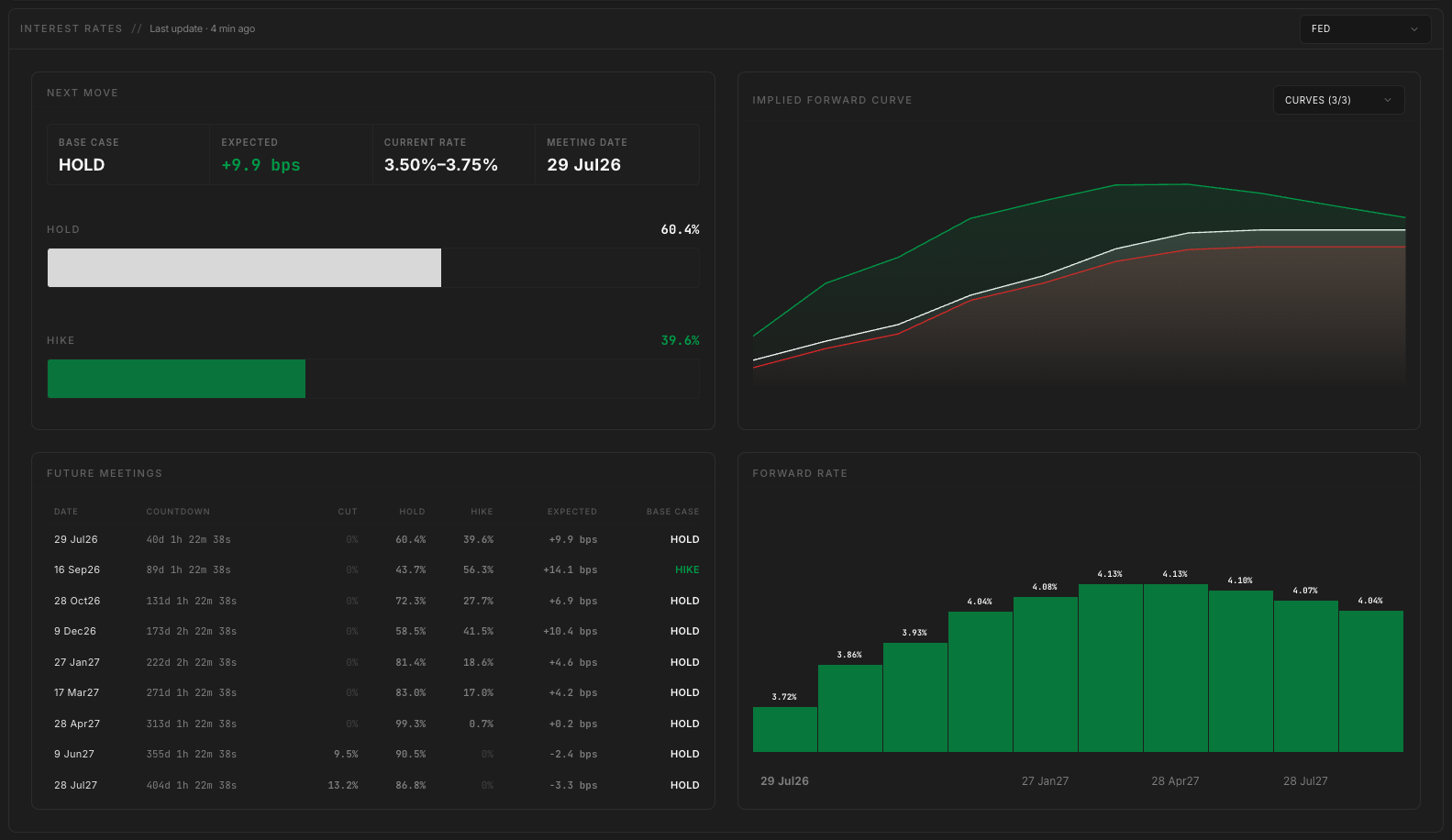Screen dimensions: 1452x840
Task: Select the 9 Dec26 meeting row date
Action: tap(75, 631)
